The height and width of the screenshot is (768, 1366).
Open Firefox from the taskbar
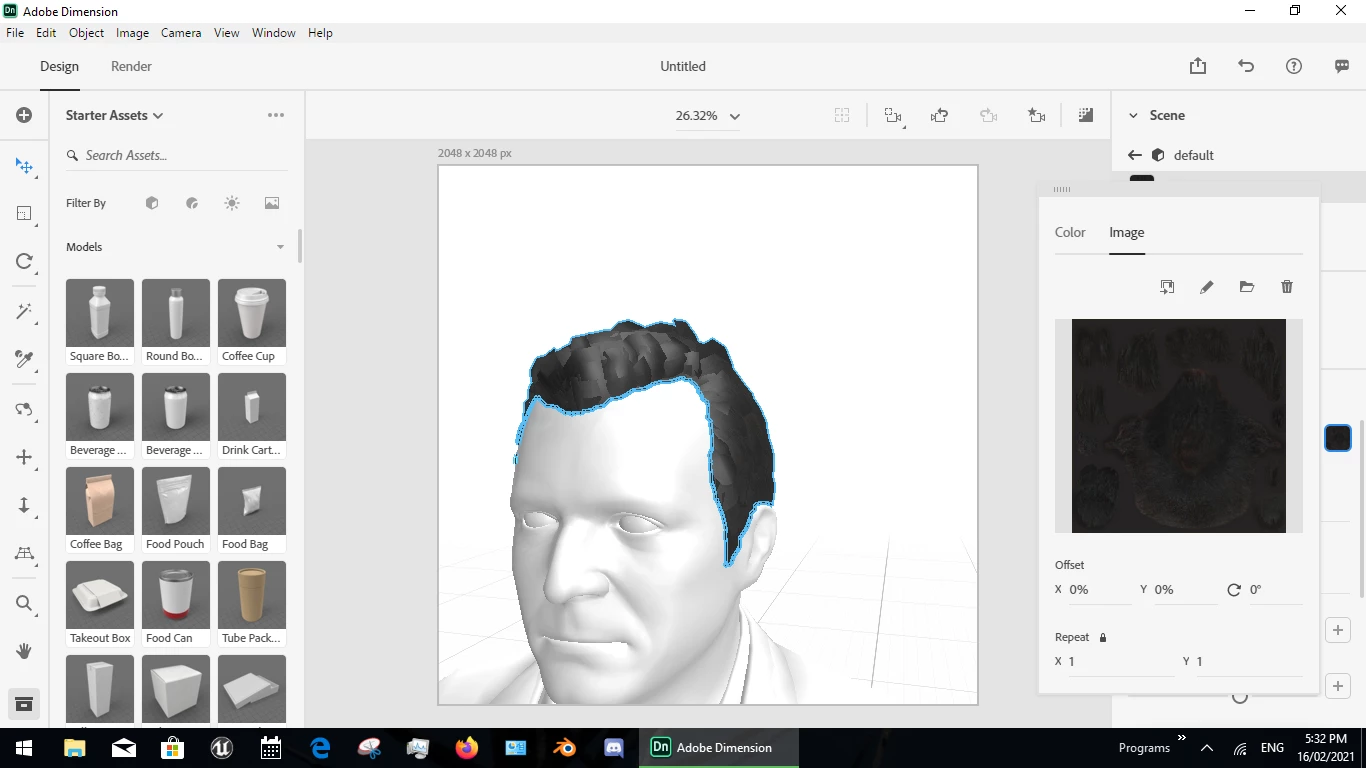click(x=467, y=747)
